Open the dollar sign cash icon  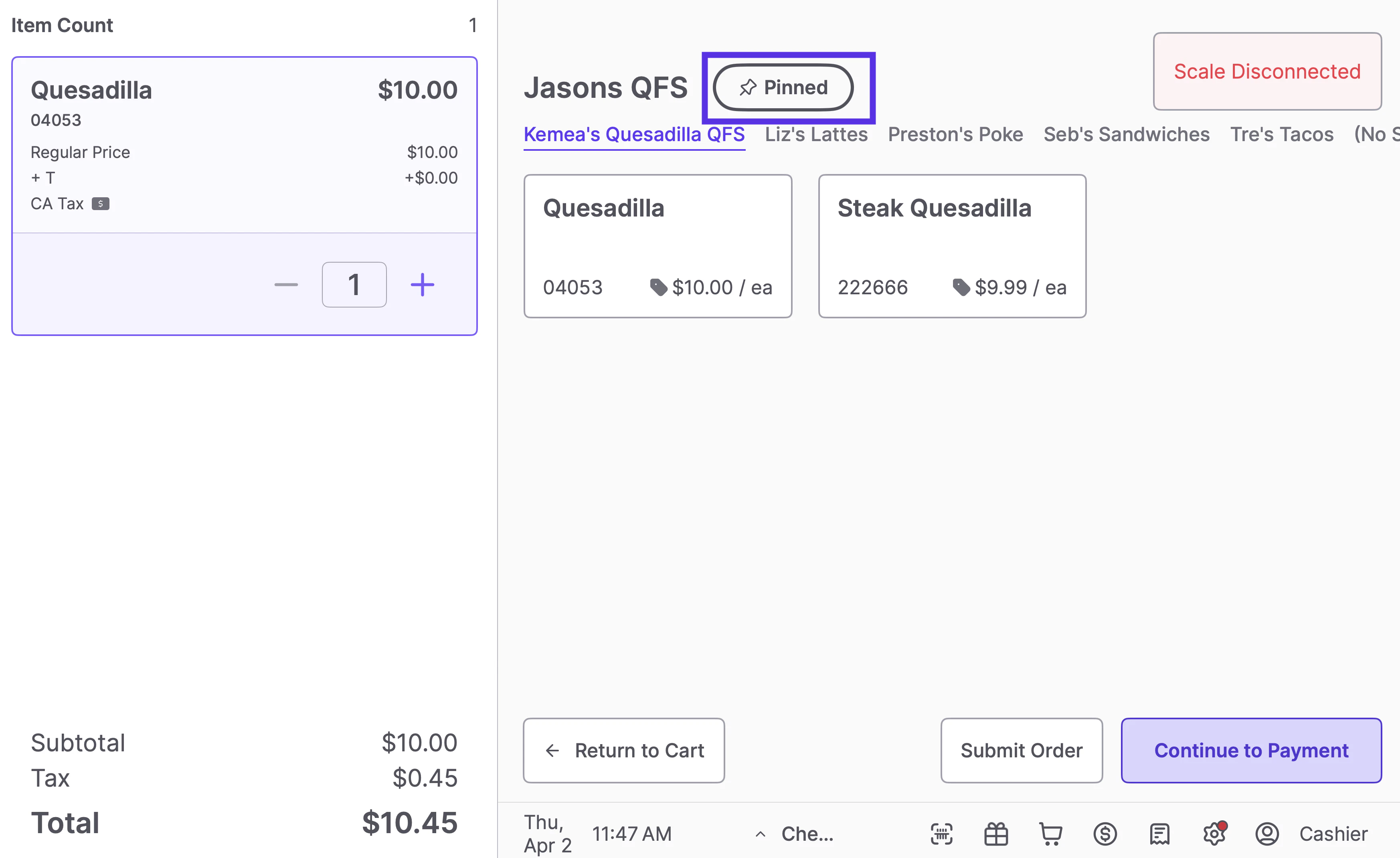[x=1105, y=834]
